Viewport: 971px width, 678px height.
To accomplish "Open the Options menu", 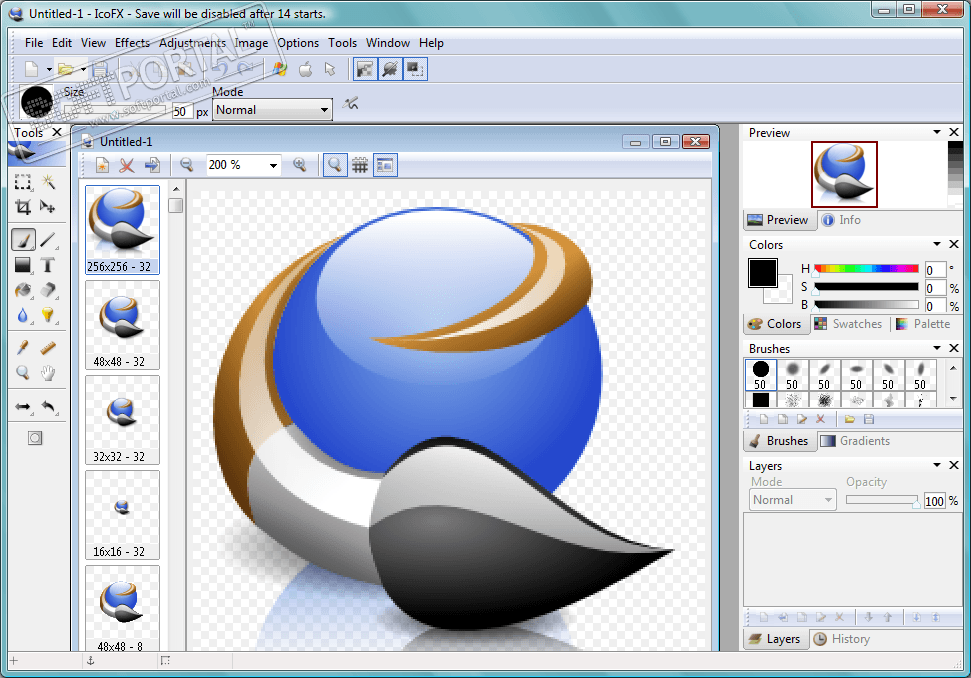I will pos(298,43).
